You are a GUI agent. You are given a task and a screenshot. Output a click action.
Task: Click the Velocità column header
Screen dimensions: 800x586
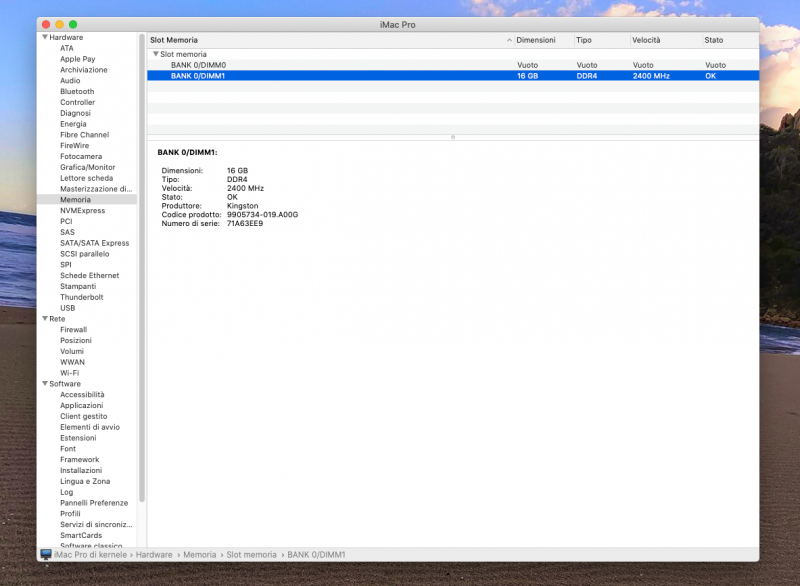pyautogui.click(x=646, y=40)
